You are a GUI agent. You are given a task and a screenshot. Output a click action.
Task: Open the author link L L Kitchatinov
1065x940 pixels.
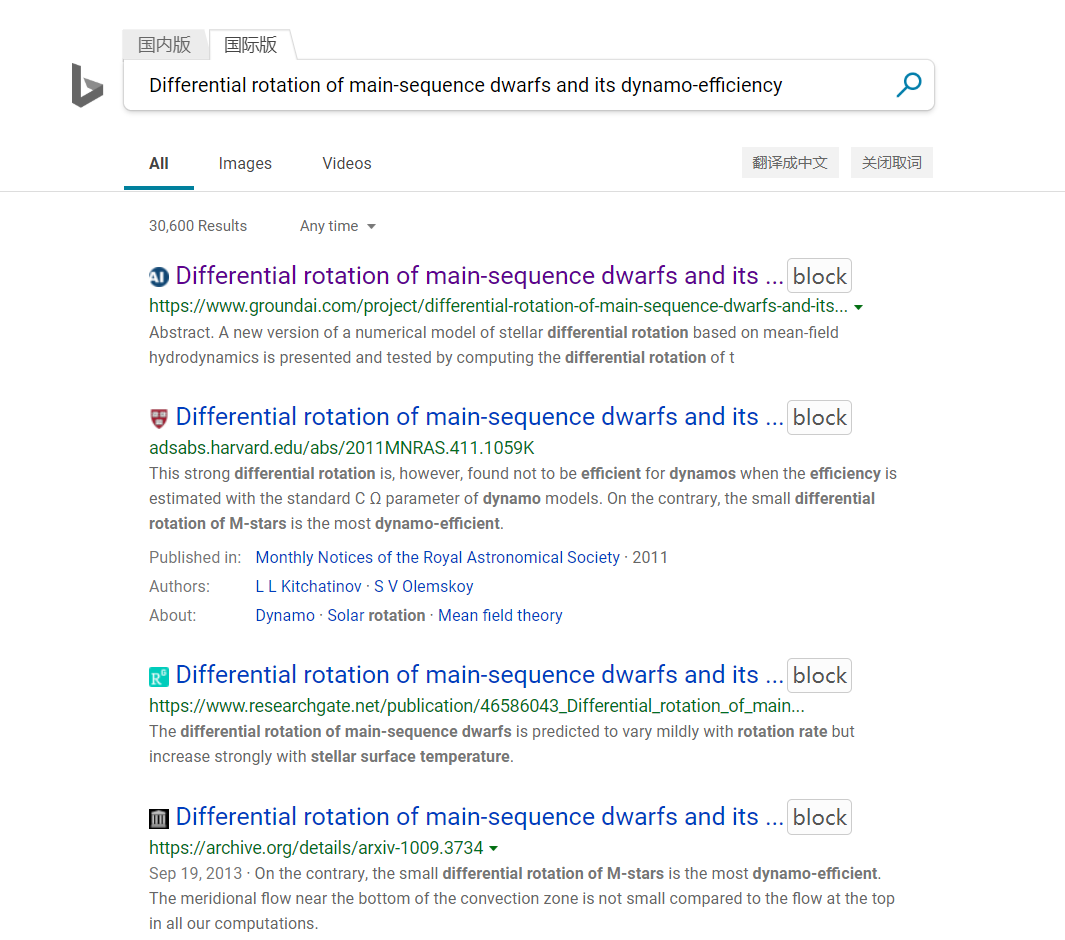[x=307, y=586]
